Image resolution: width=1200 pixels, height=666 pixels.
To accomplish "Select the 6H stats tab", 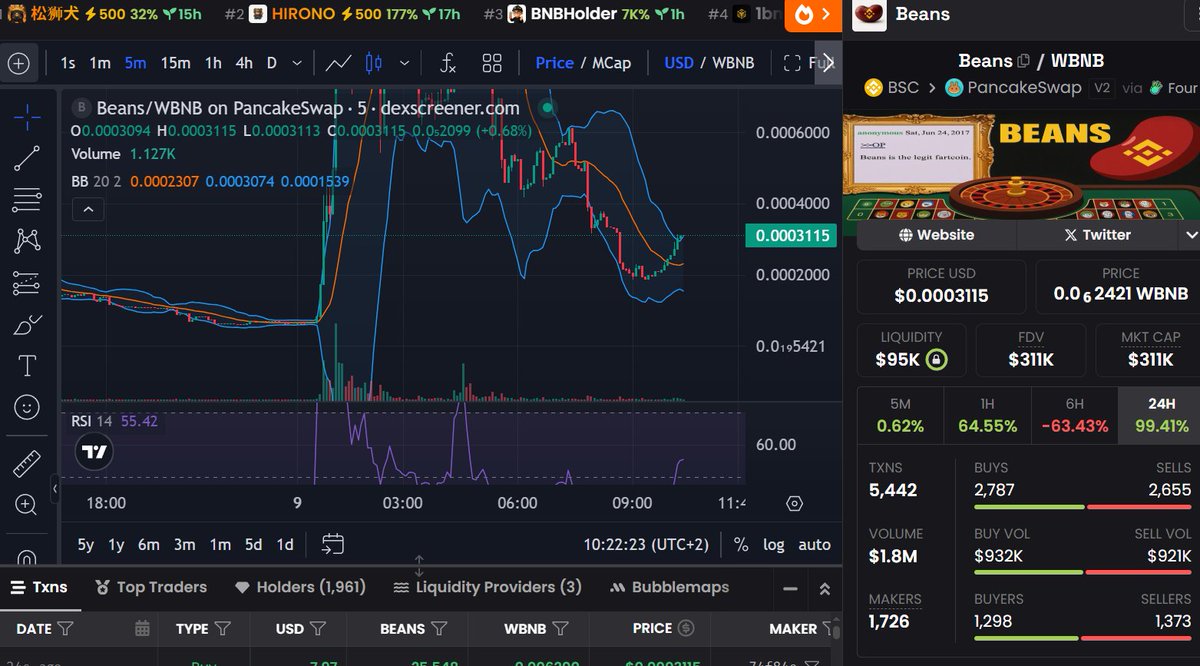I will point(1074,415).
